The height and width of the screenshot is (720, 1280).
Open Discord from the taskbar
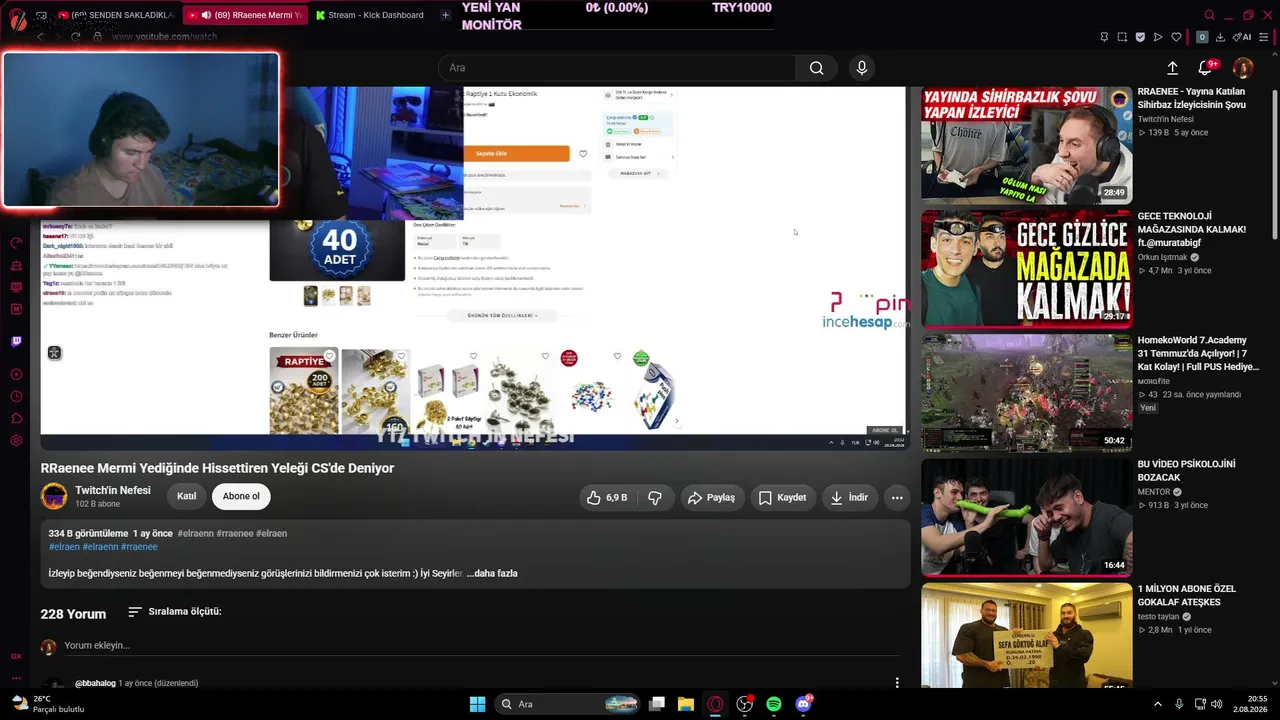803,704
